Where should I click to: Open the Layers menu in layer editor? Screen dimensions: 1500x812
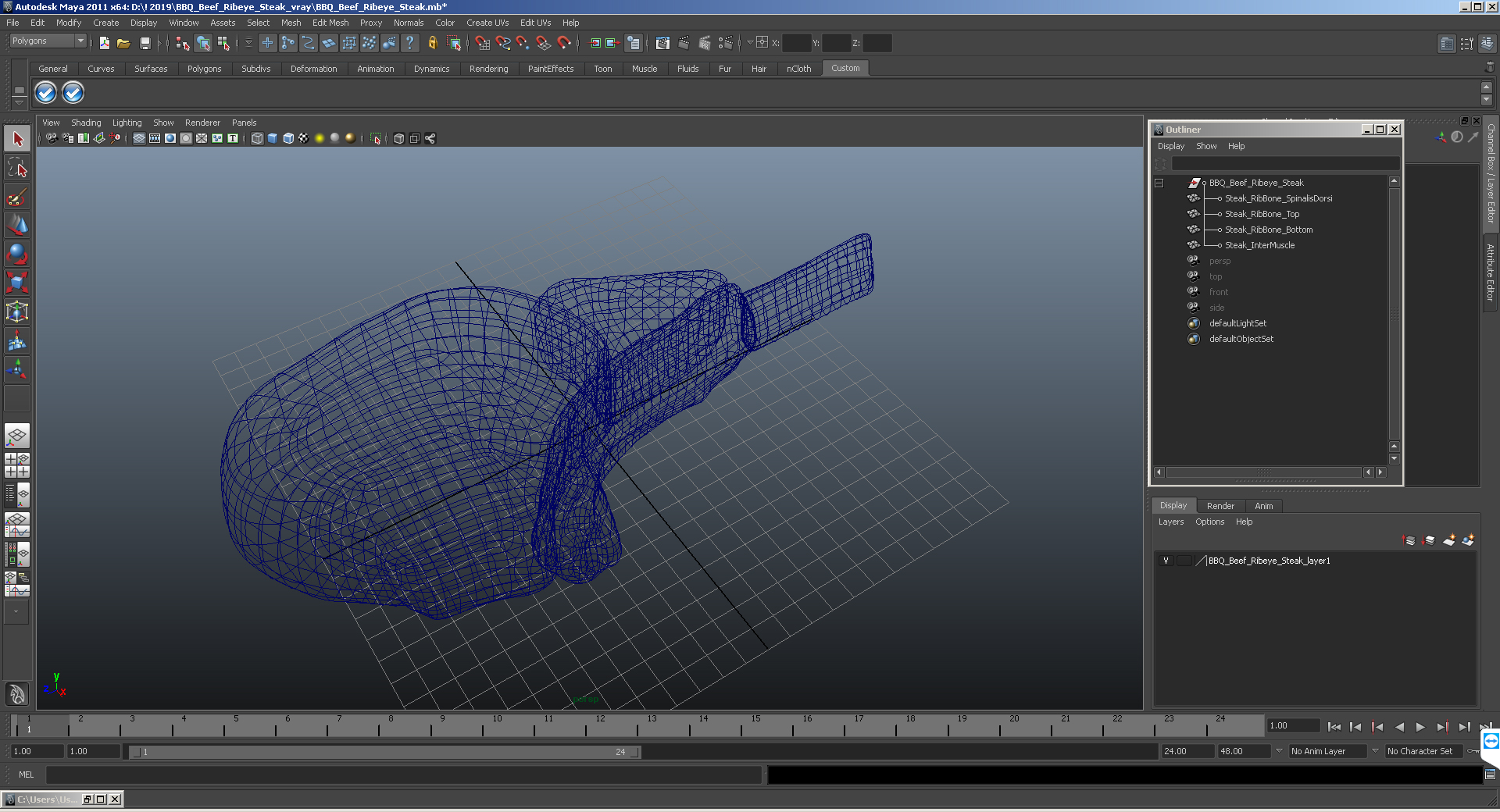(x=1171, y=522)
